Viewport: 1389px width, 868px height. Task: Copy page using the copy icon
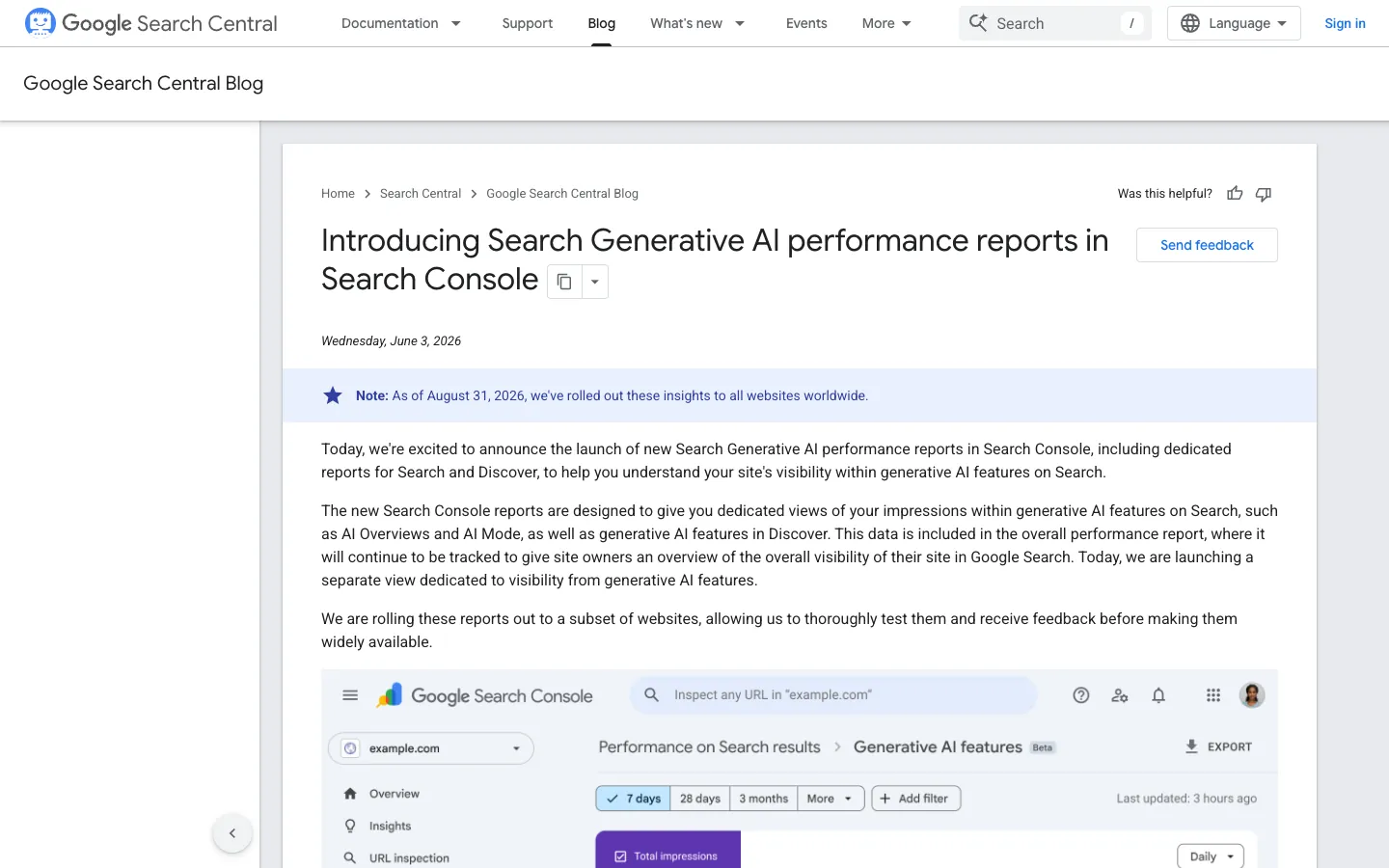[x=564, y=282]
